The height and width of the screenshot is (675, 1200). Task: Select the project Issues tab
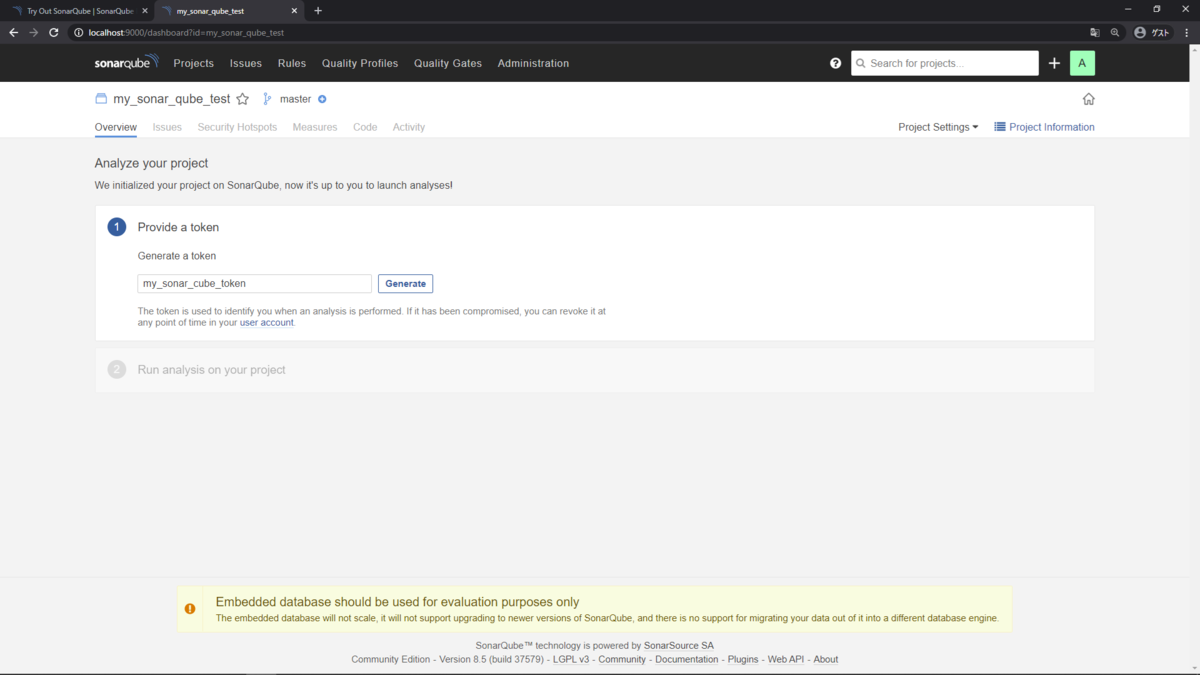[x=167, y=127]
